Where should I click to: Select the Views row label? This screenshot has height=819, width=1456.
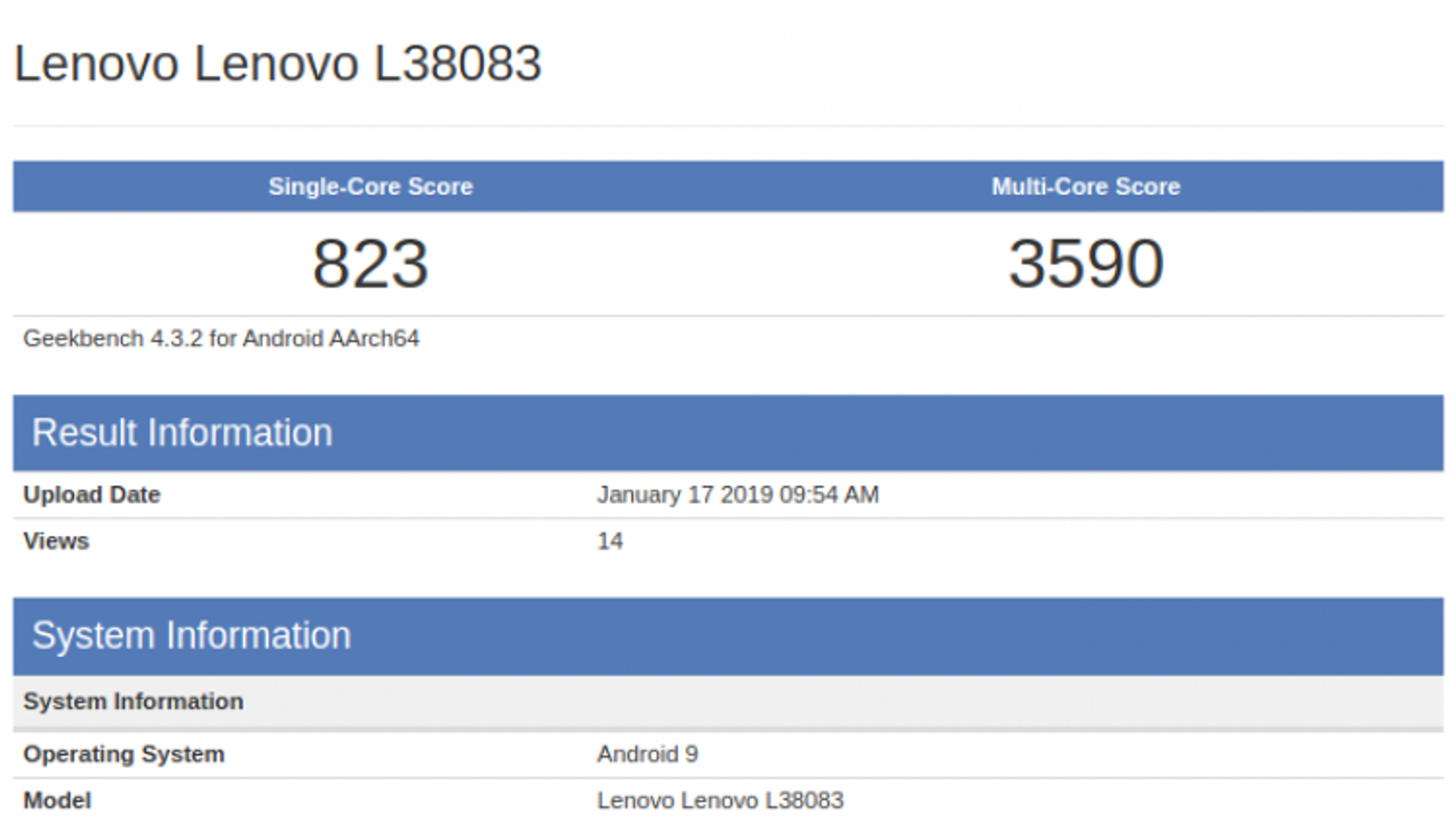(56, 541)
